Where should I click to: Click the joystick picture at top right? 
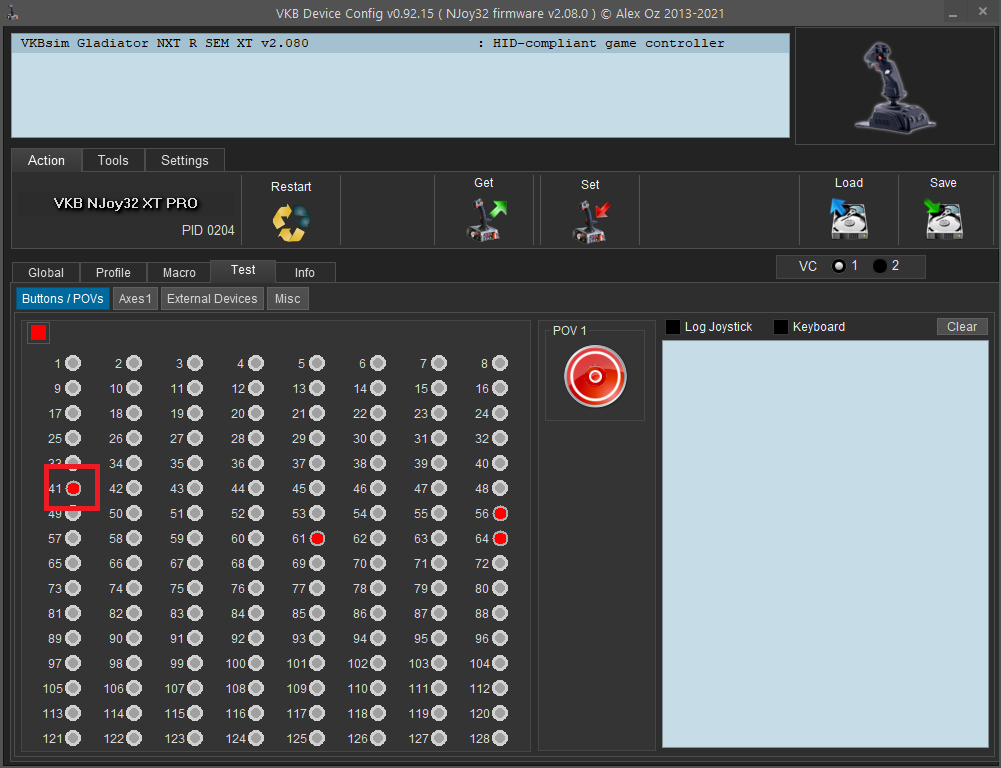pos(893,86)
